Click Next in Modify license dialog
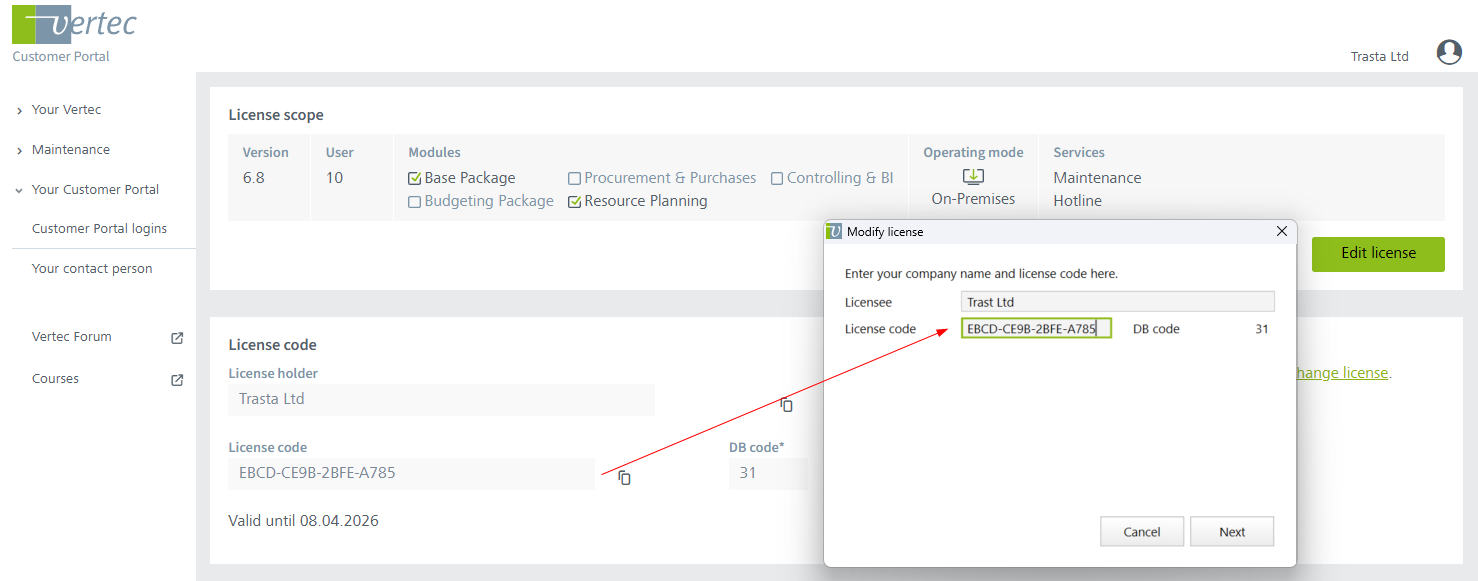The height and width of the screenshot is (581, 1478). coord(1231,532)
